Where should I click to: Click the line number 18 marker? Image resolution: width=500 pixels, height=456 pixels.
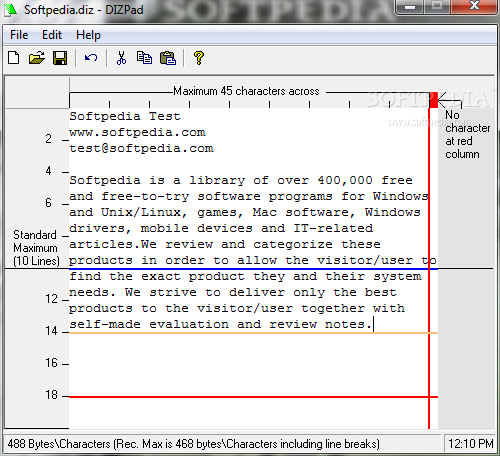[x=52, y=395]
